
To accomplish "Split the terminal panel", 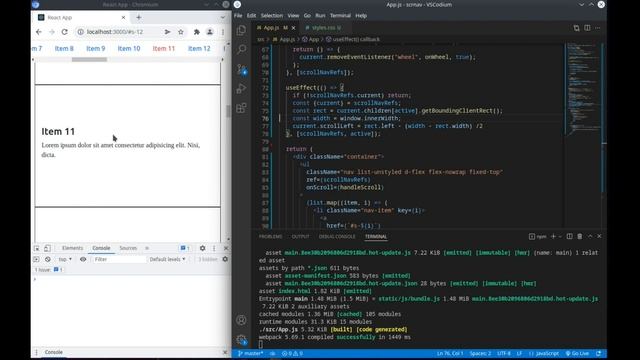I will (x=569, y=236).
